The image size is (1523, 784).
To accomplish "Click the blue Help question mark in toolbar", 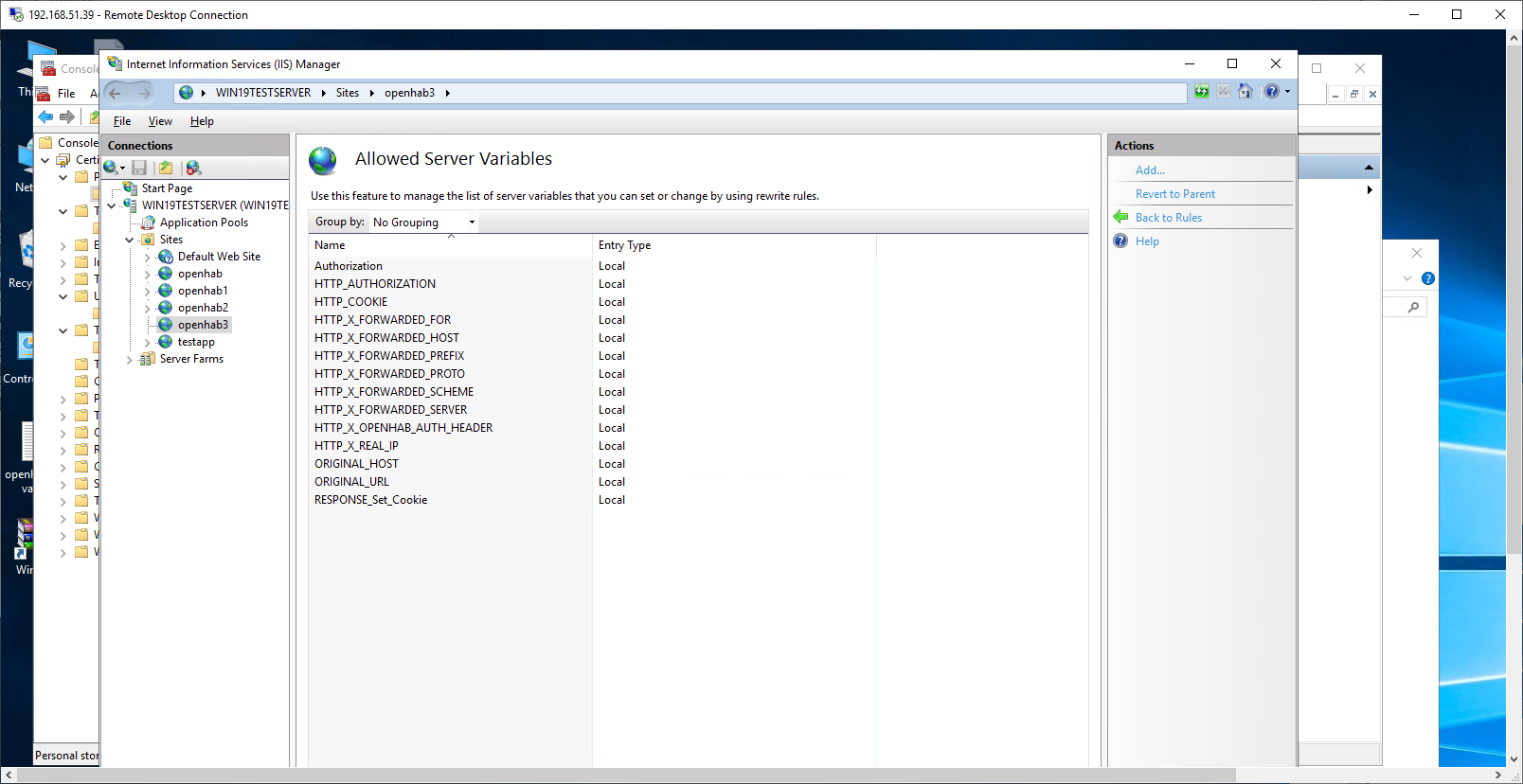I will 1272,92.
